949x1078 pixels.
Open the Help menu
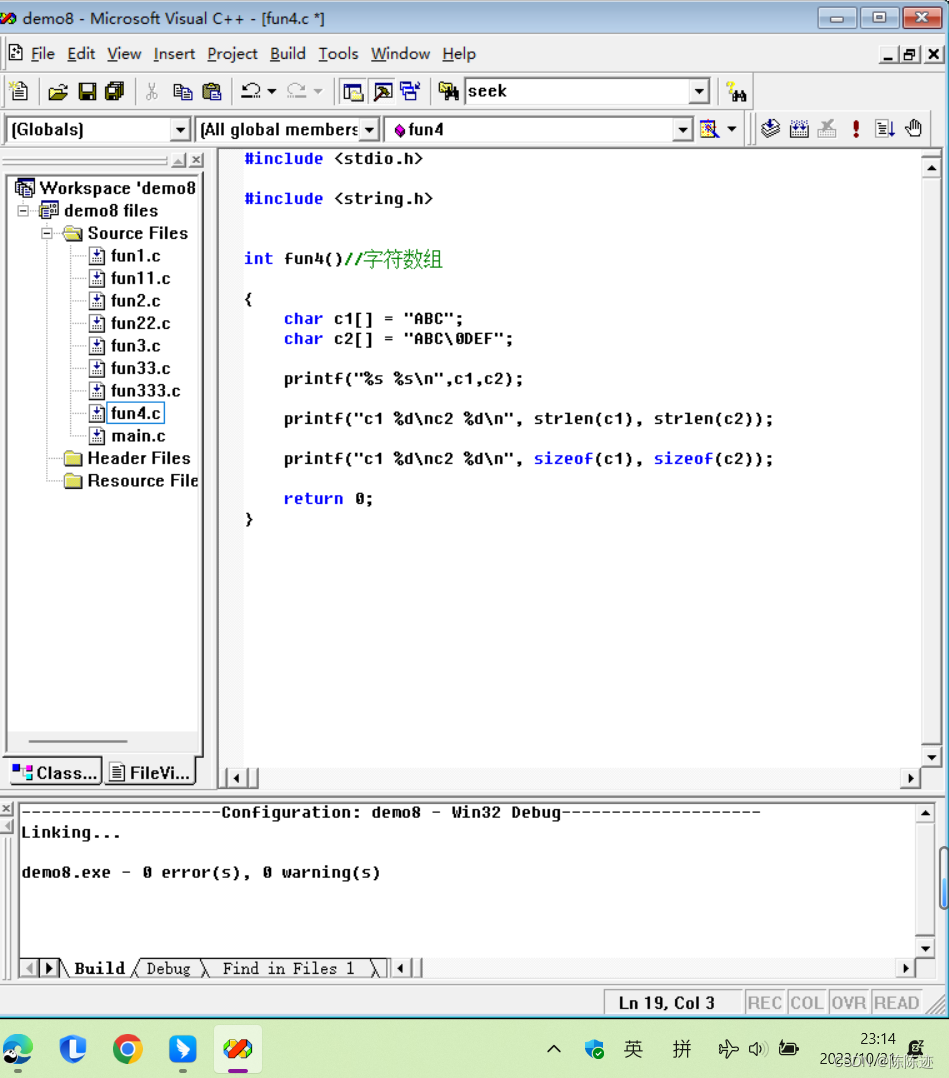pyautogui.click(x=459, y=54)
